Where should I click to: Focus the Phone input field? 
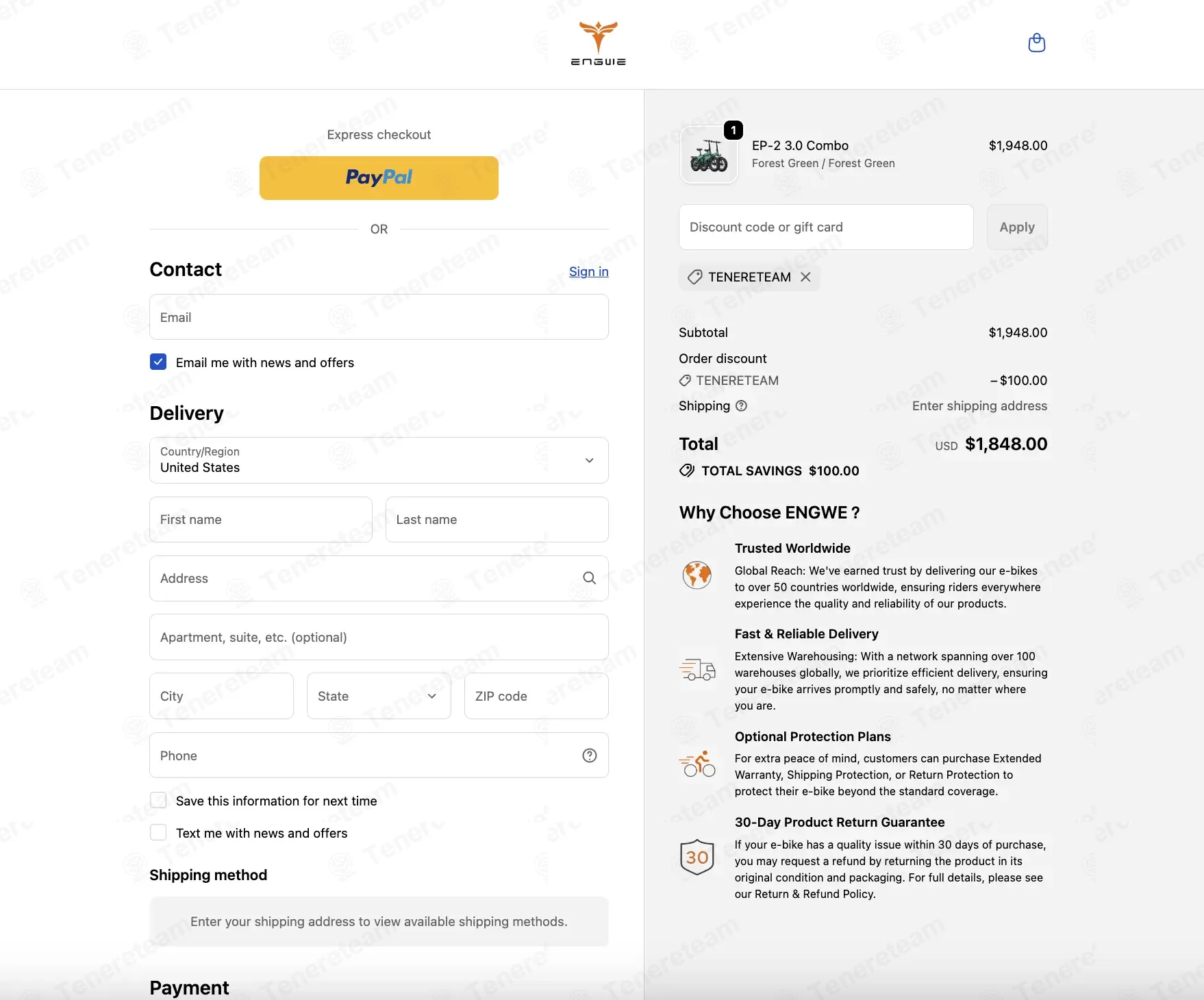[x=379, y=755]
